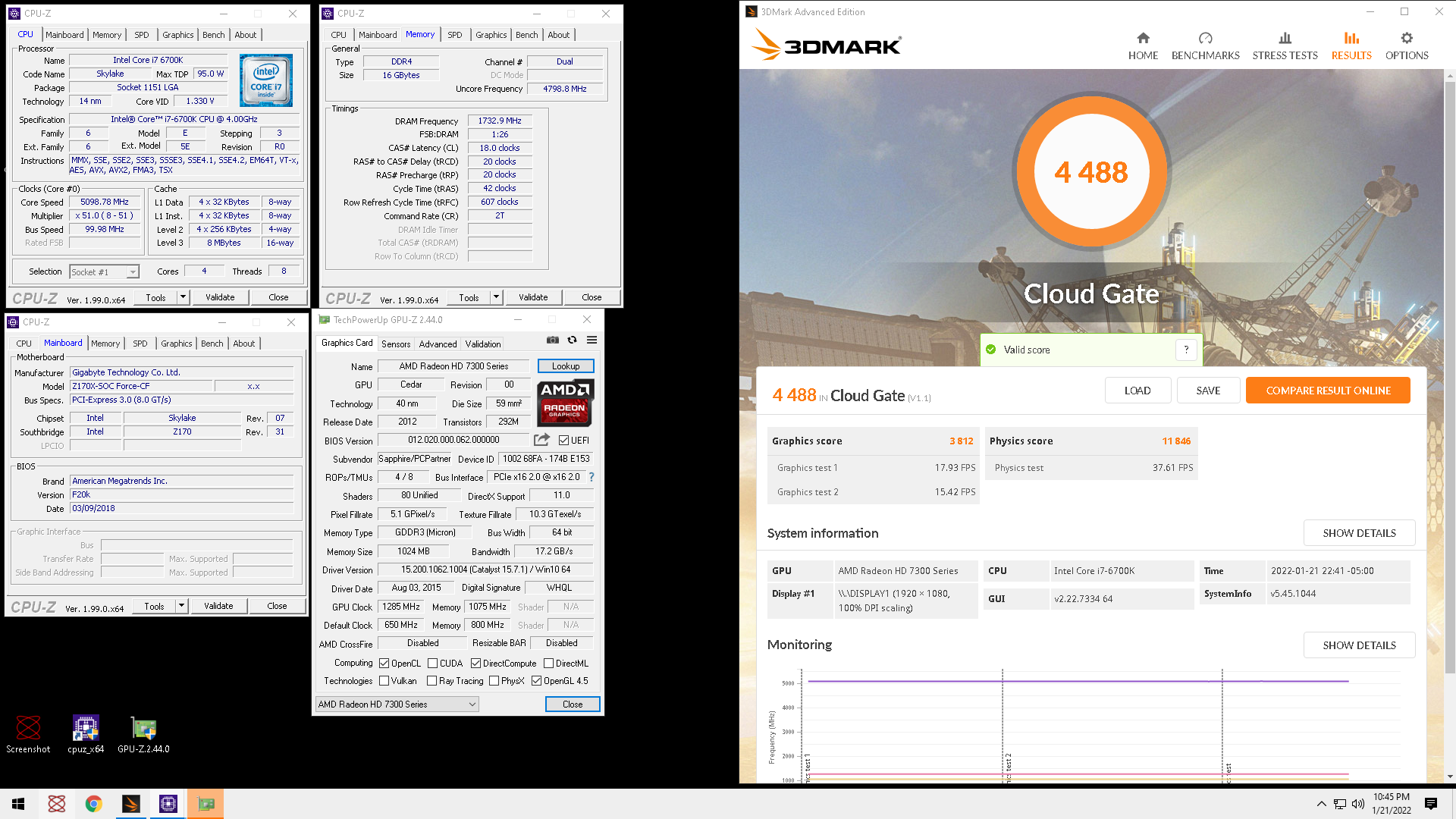Click the SAVE button in 3DMark
The height and width of the screenshot is (819, 1456).
1208,391
